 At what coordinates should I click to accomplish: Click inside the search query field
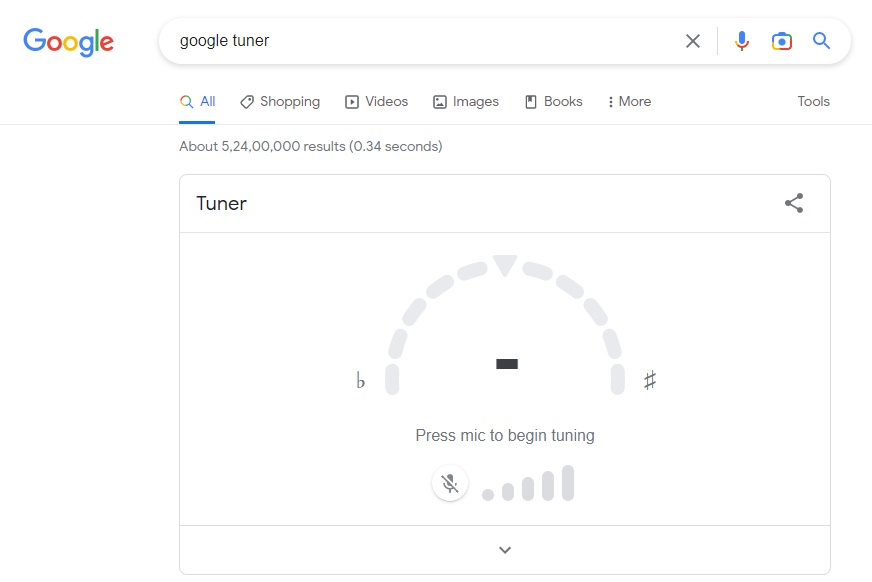400,41
